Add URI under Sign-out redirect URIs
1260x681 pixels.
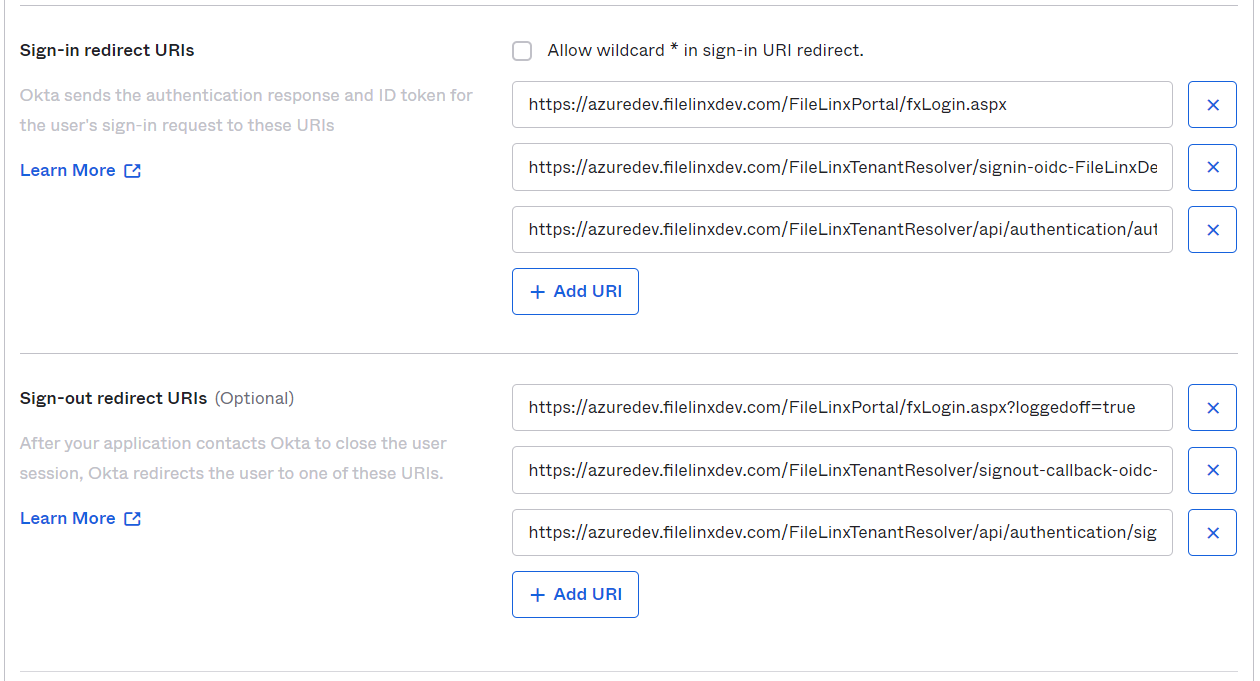pos(575,594)
